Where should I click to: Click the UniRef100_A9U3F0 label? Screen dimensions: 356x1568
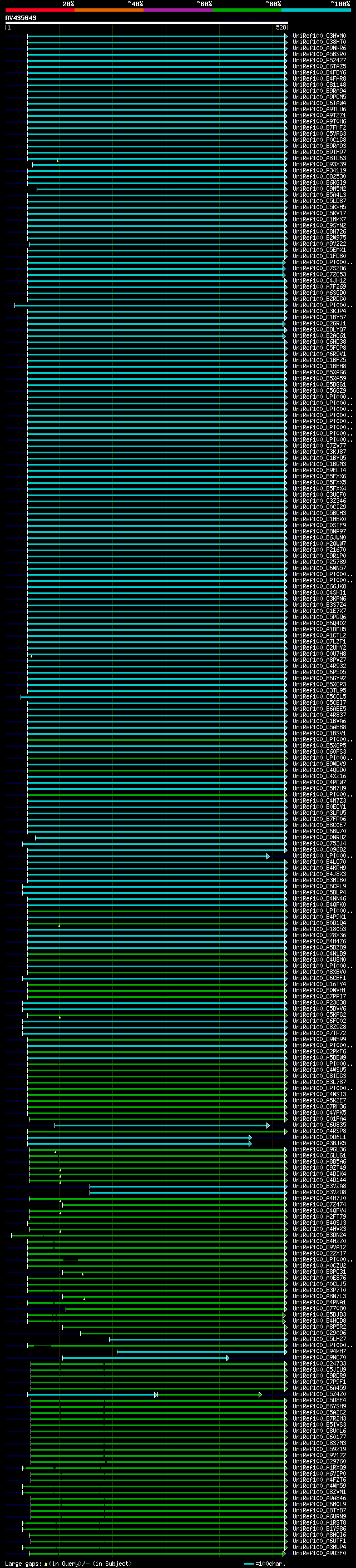coord(319,1553)
